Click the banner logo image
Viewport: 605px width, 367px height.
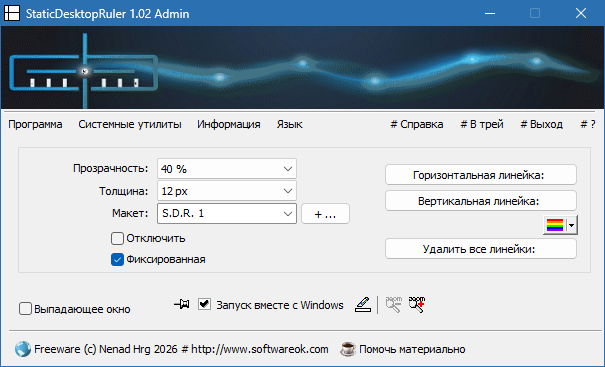point(302,68)
